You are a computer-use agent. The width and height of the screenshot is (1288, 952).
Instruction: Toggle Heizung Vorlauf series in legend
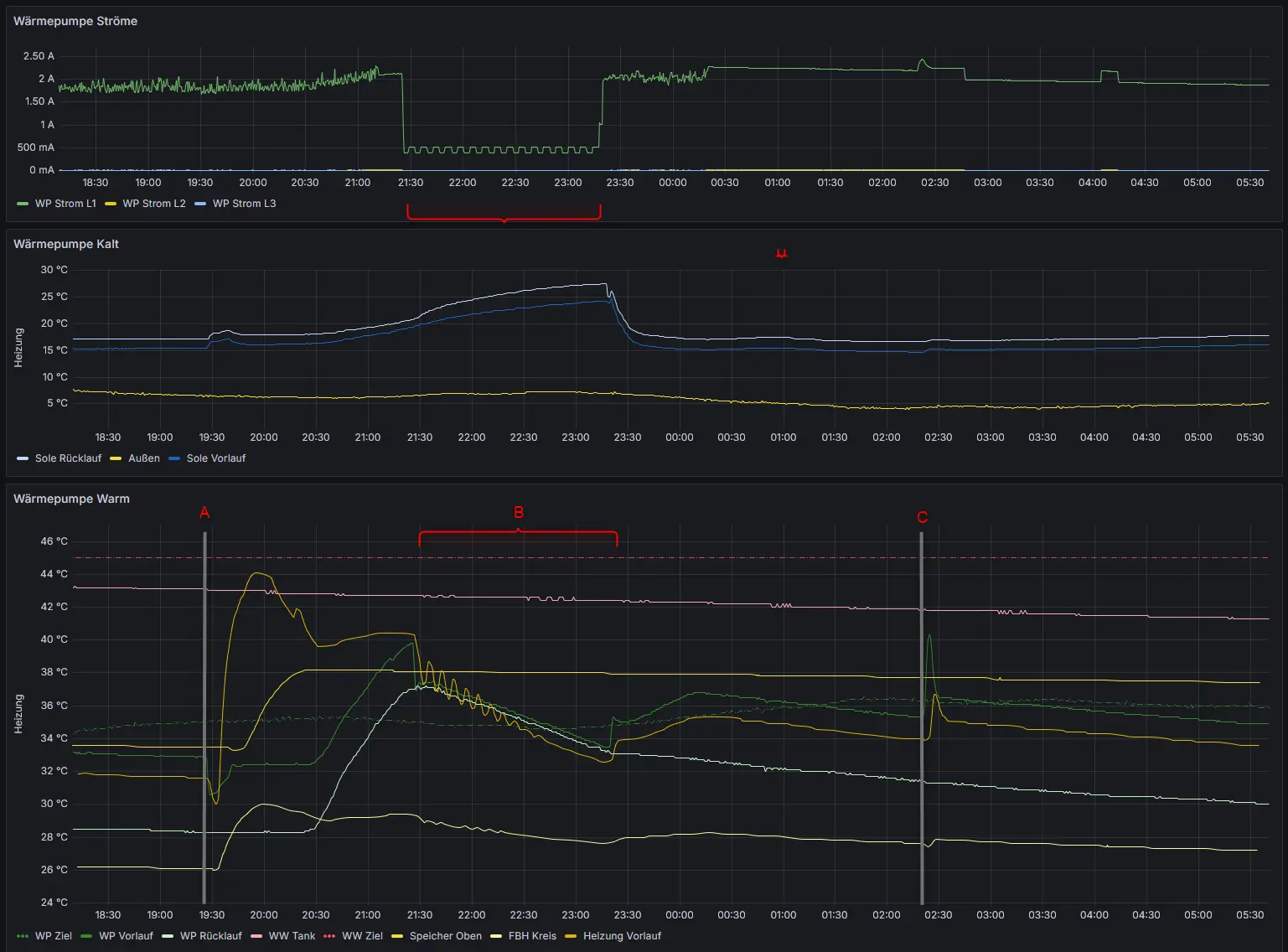coord(622,936)
